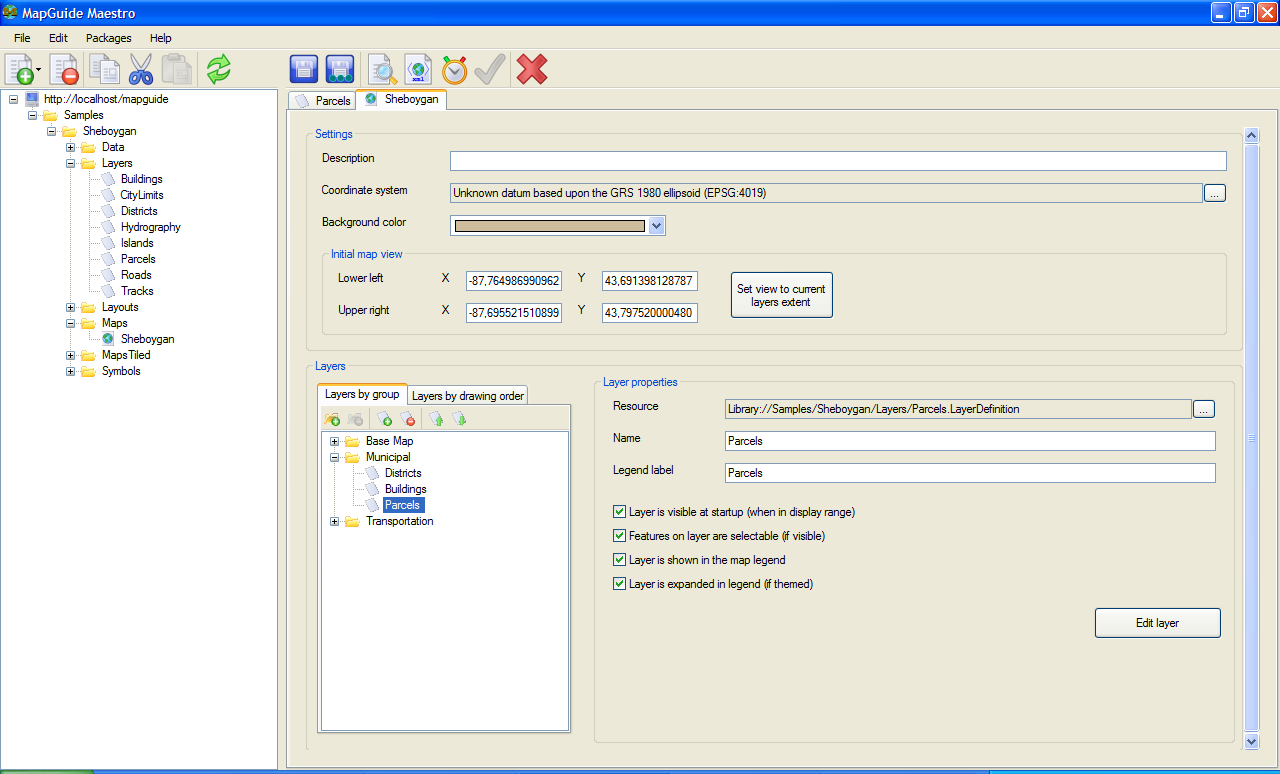Expand the Base Map group
Viewport: 1280px width, 774px height.
334,441
